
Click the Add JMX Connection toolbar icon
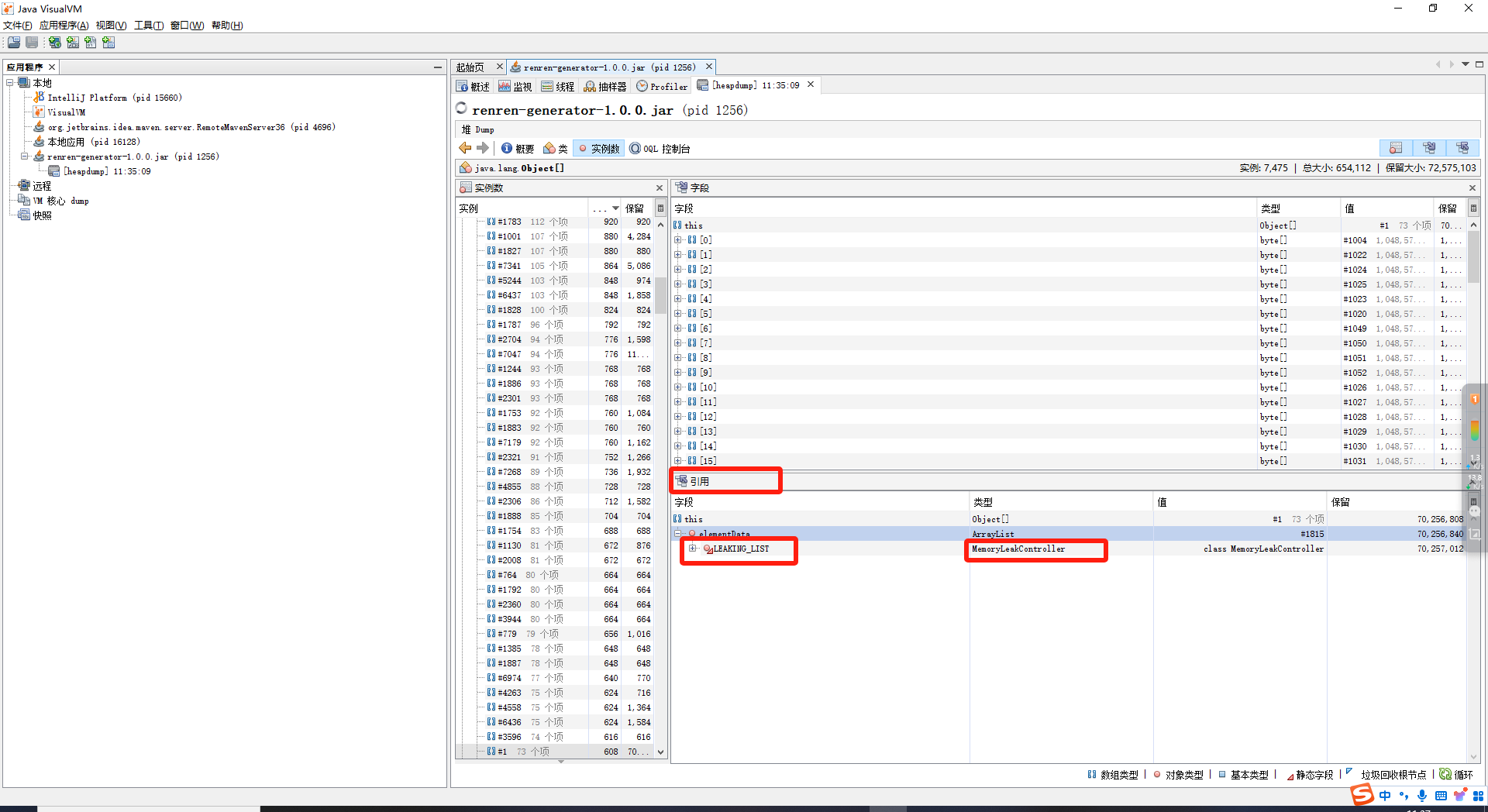[73, 43]
